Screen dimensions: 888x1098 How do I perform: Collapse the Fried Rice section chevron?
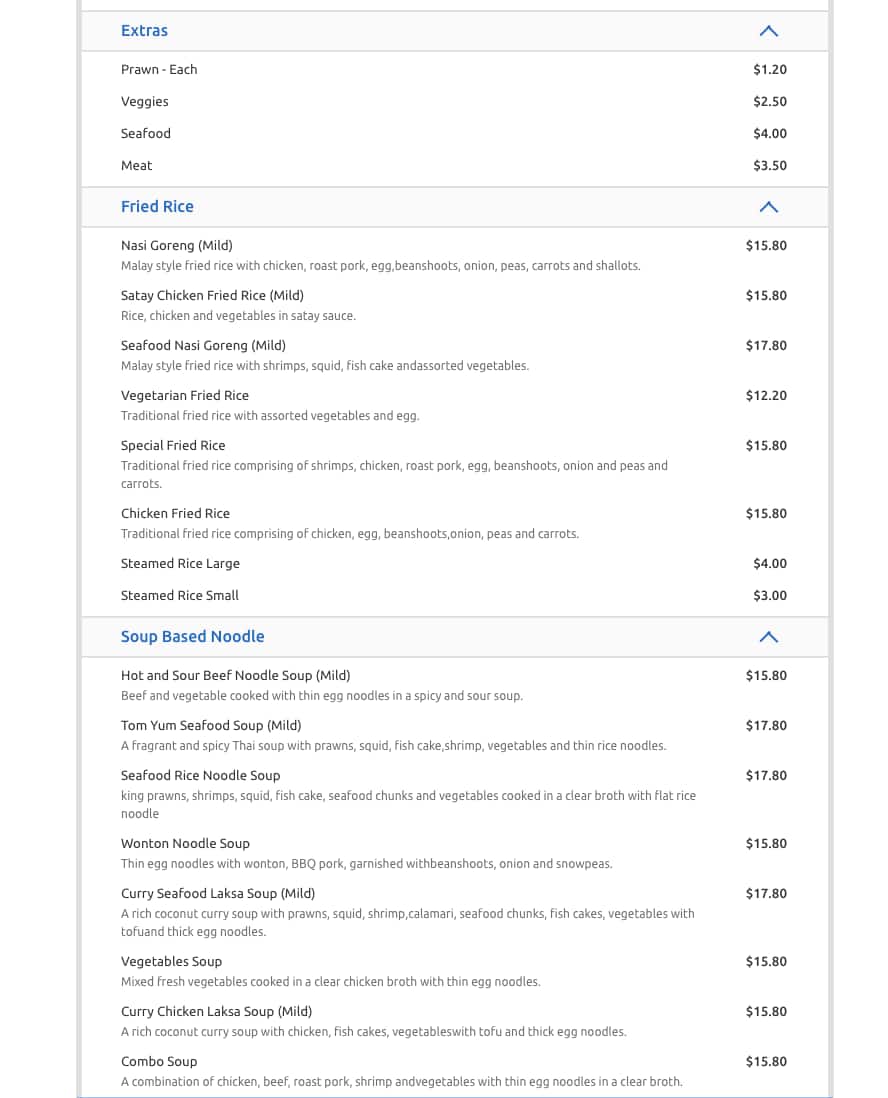pyautogui.click(x=767, y=207)
